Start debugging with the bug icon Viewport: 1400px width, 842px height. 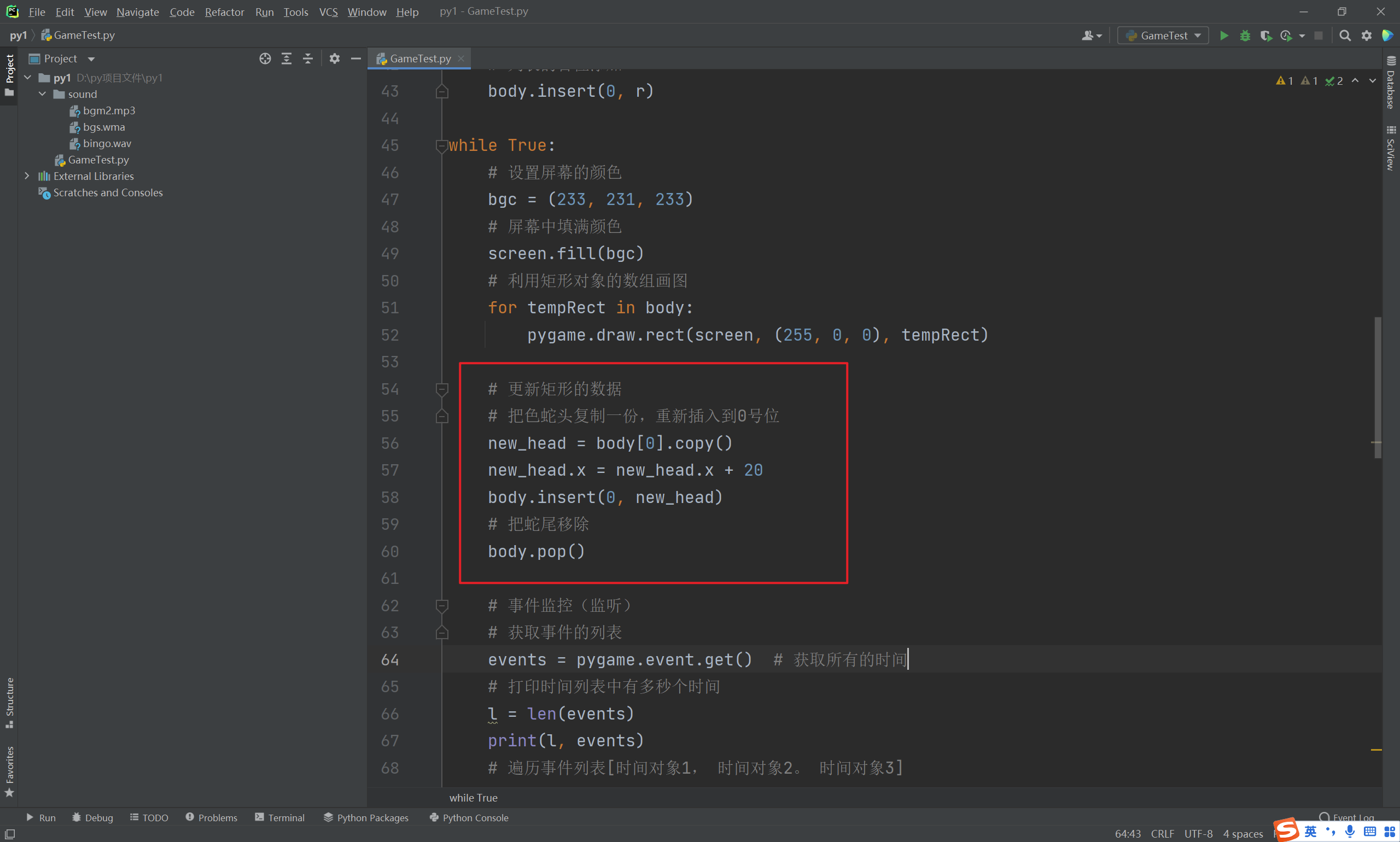(1245, 36)
